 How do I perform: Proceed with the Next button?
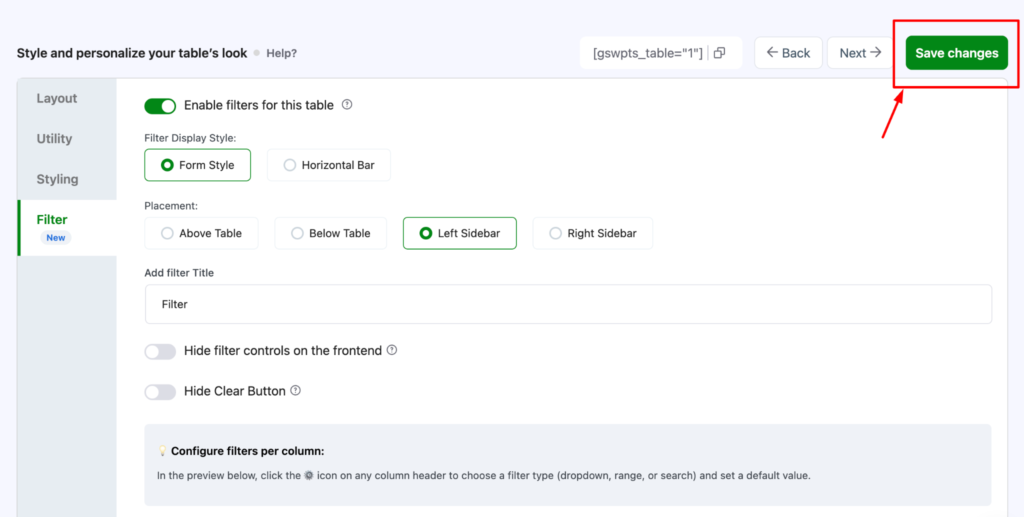[860, 53]
